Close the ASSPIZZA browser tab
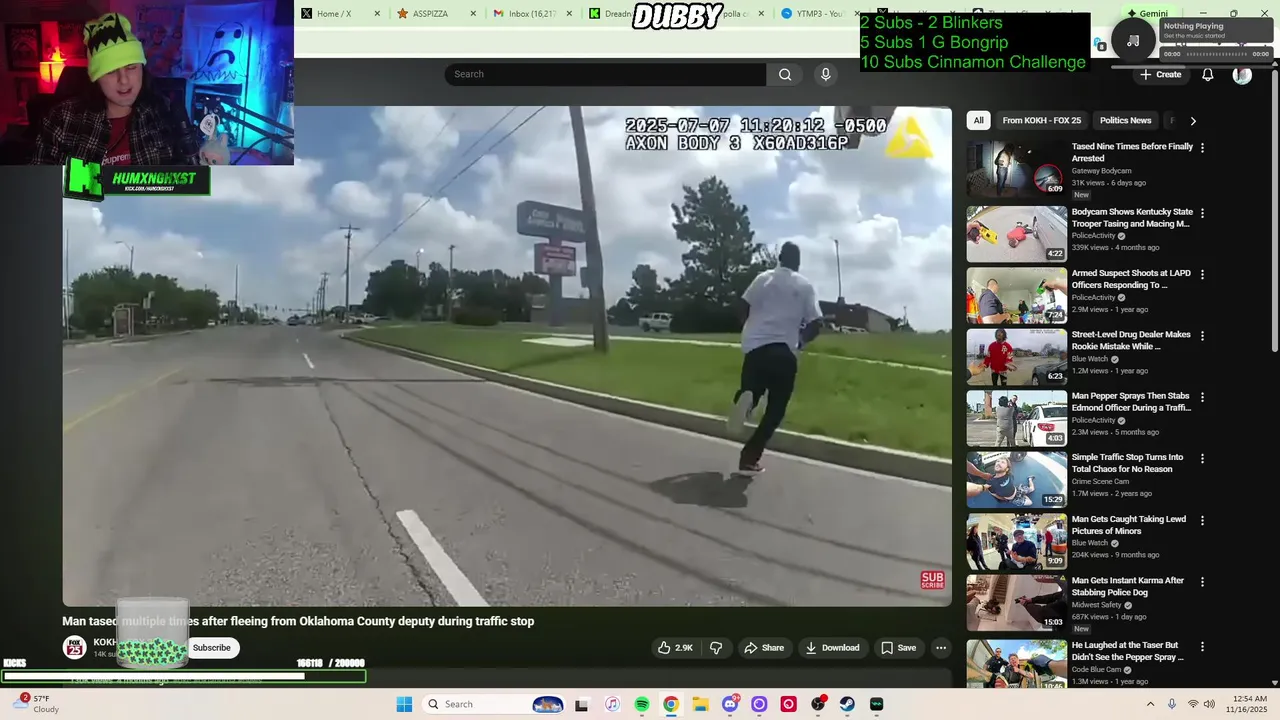The width and height of the screenshot is (1280, 720). point(472,13)
